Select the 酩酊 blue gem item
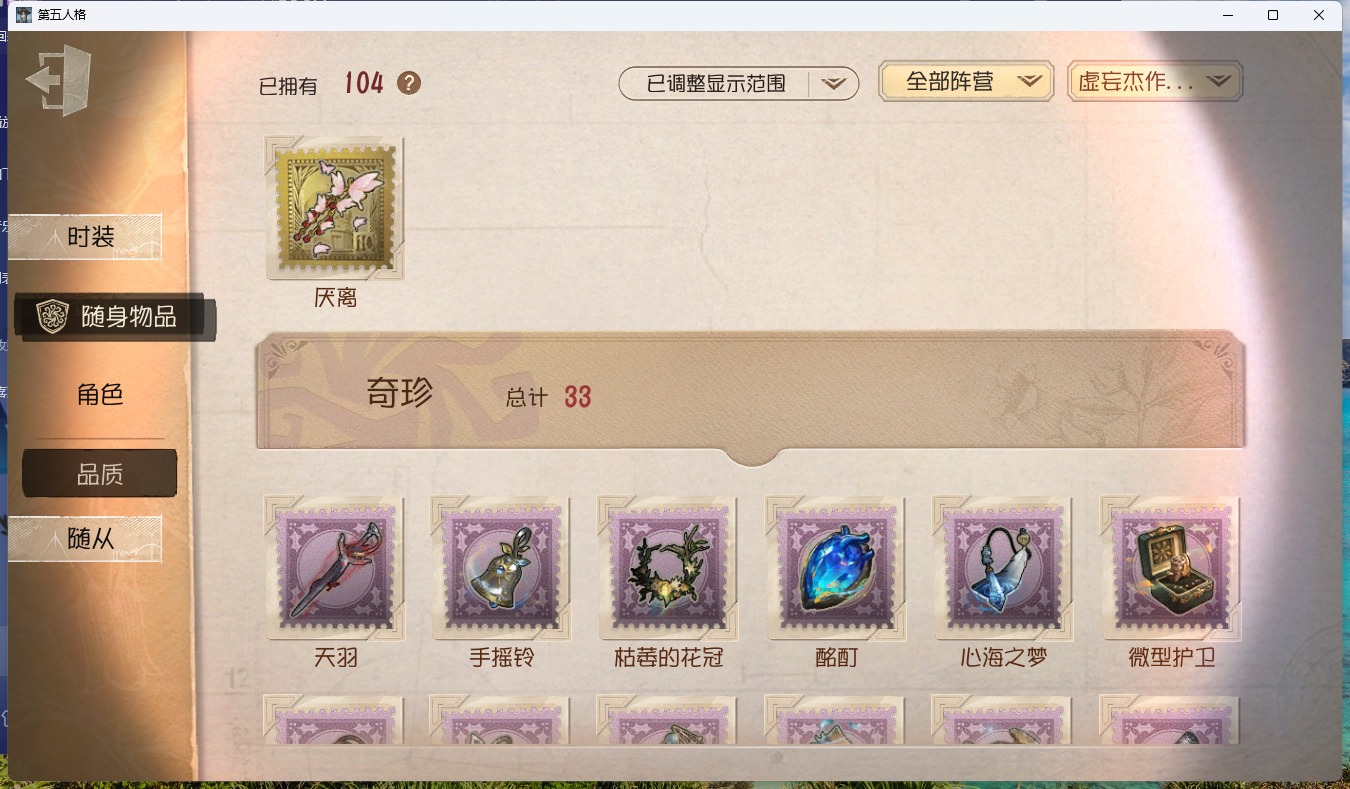 836,567
